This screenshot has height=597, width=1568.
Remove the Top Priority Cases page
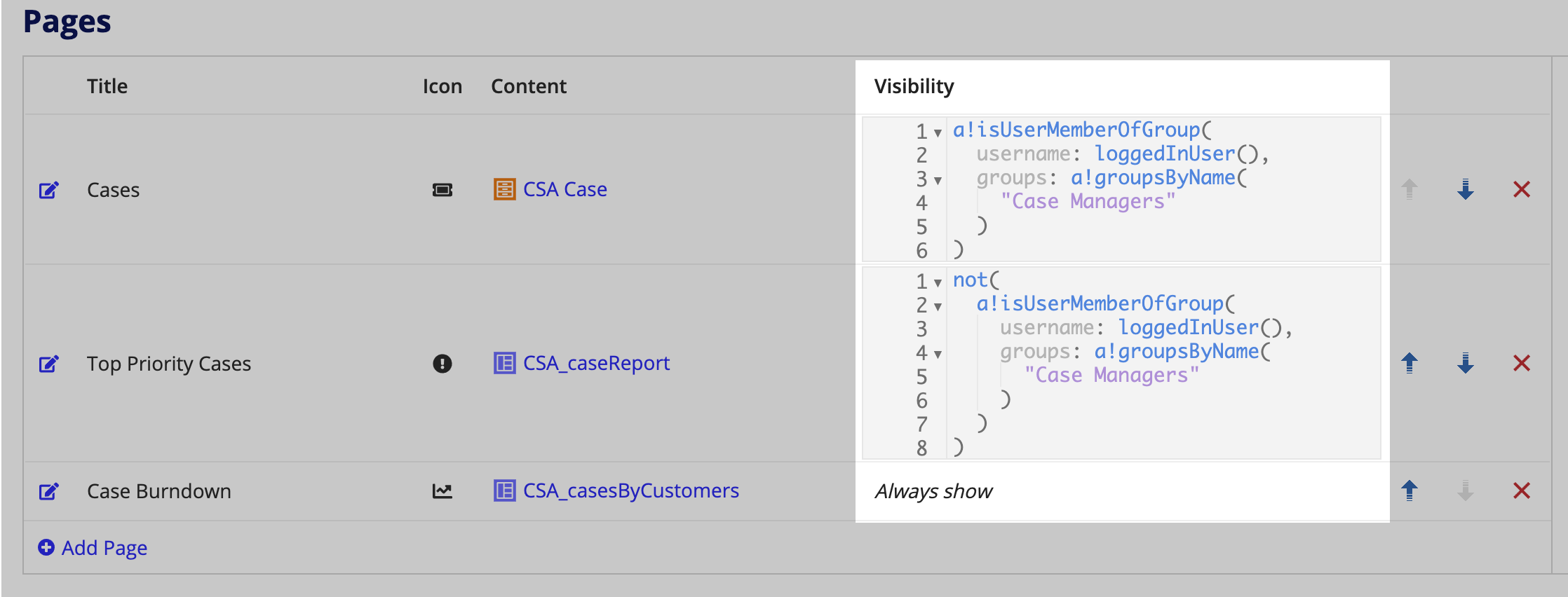1522,363
